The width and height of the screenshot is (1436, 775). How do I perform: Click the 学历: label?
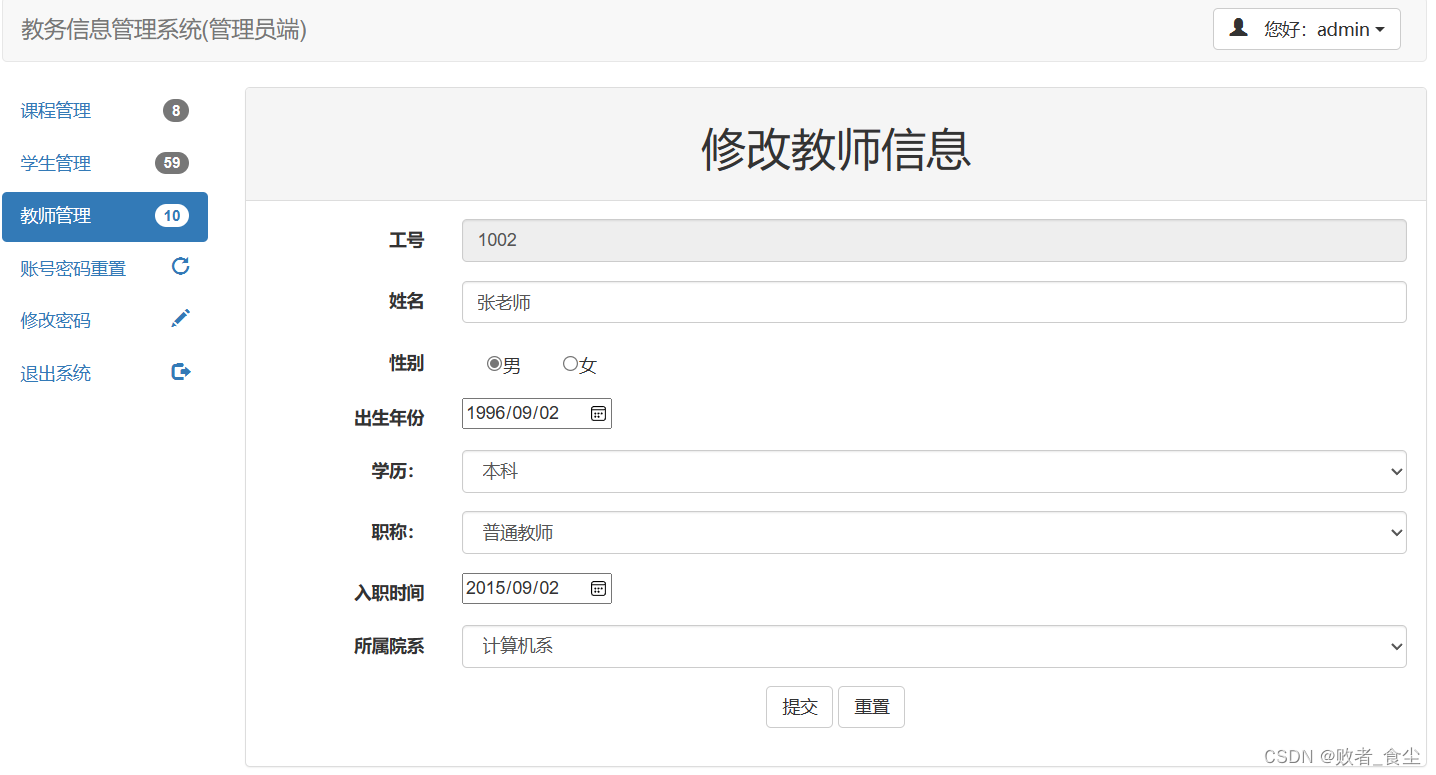(x=393, y=471)
